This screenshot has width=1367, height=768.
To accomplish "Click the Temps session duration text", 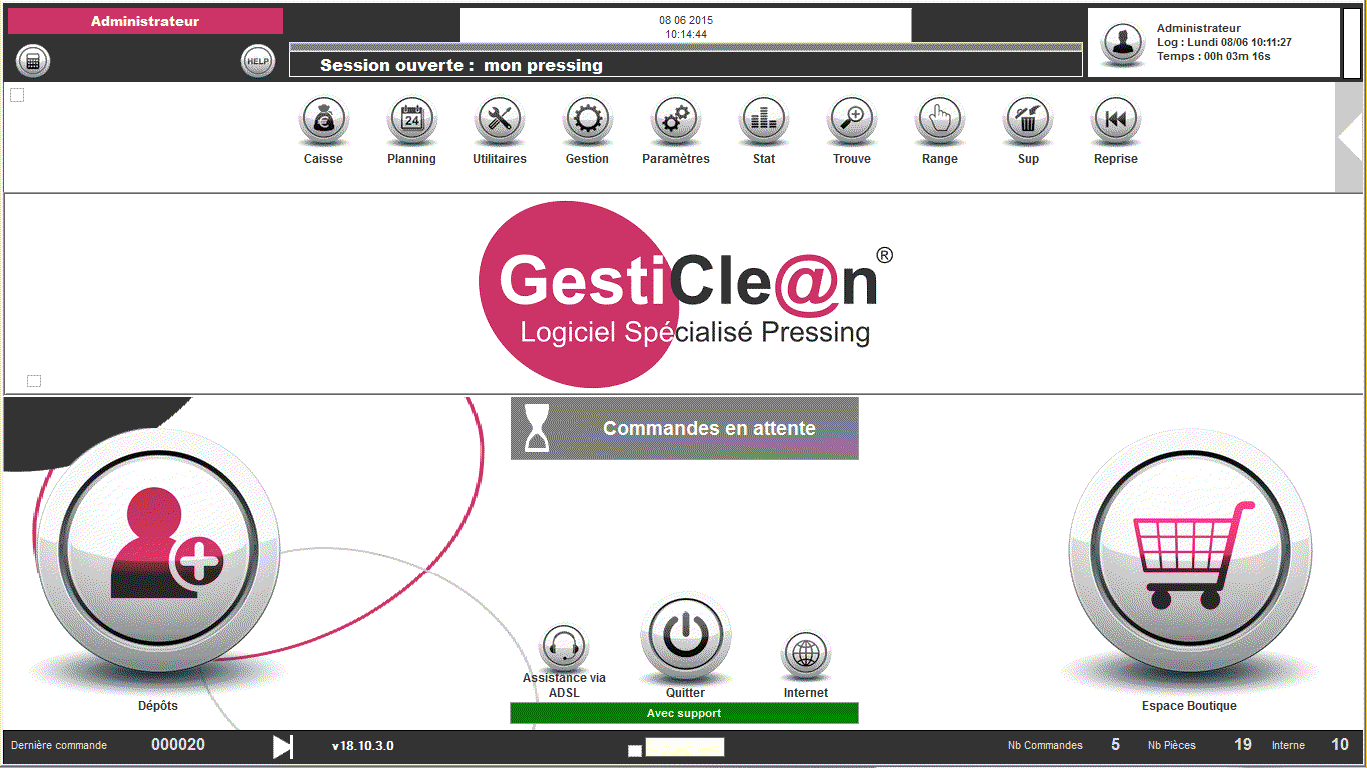I will [x=1214, y=56].
